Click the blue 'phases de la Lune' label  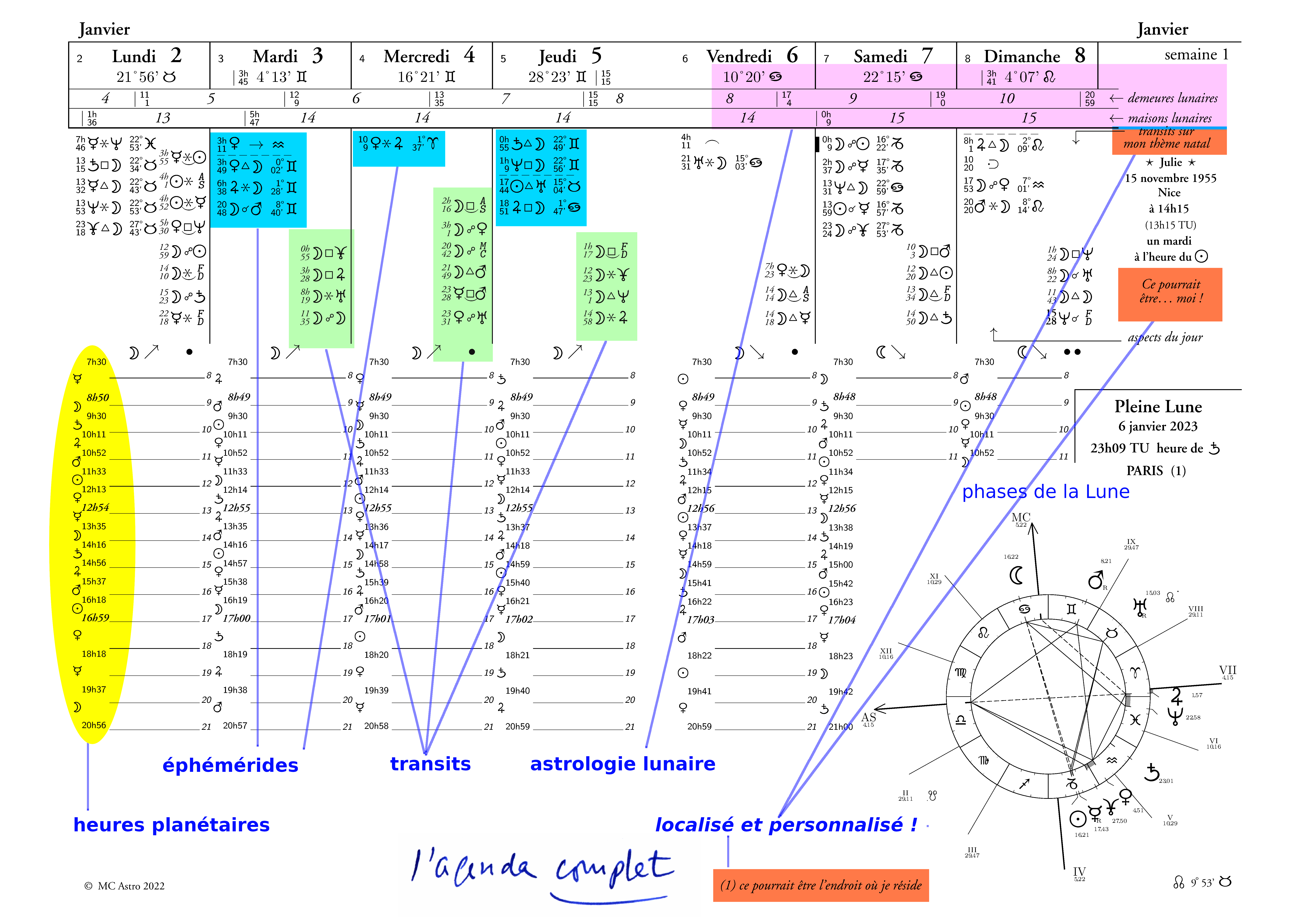coord(1046,492)
